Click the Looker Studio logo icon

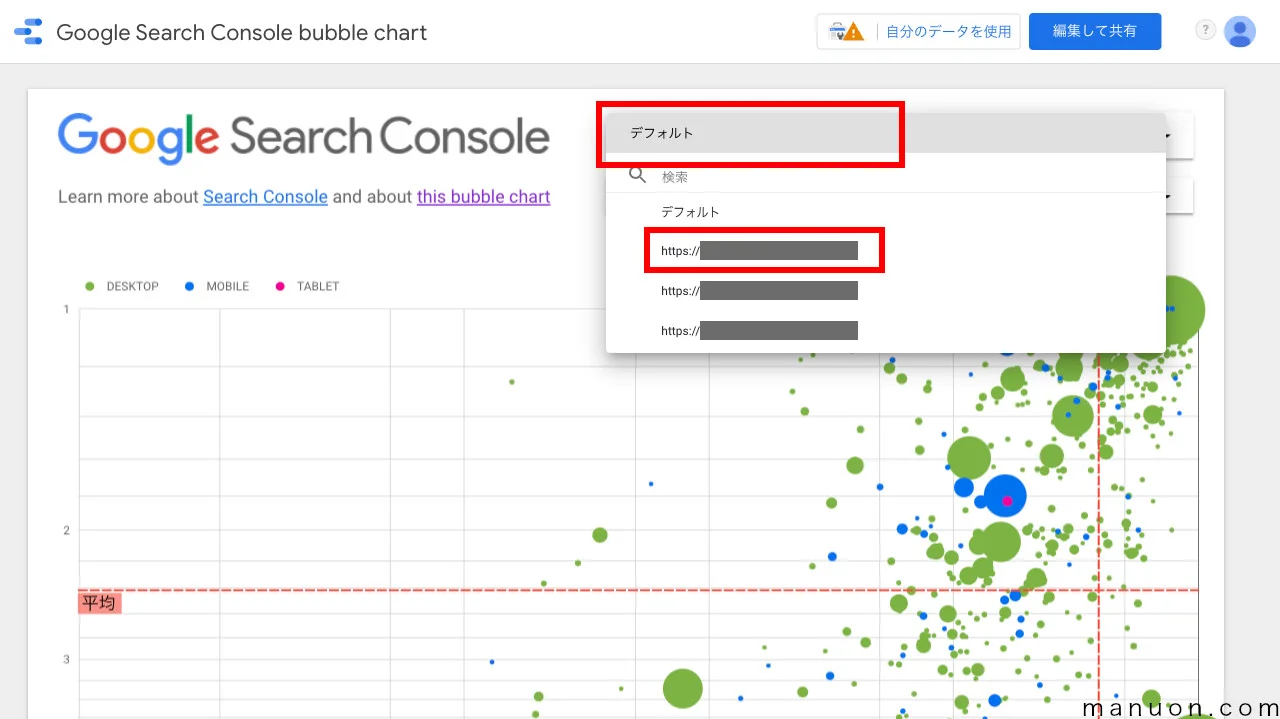click(x=28, y=32)
